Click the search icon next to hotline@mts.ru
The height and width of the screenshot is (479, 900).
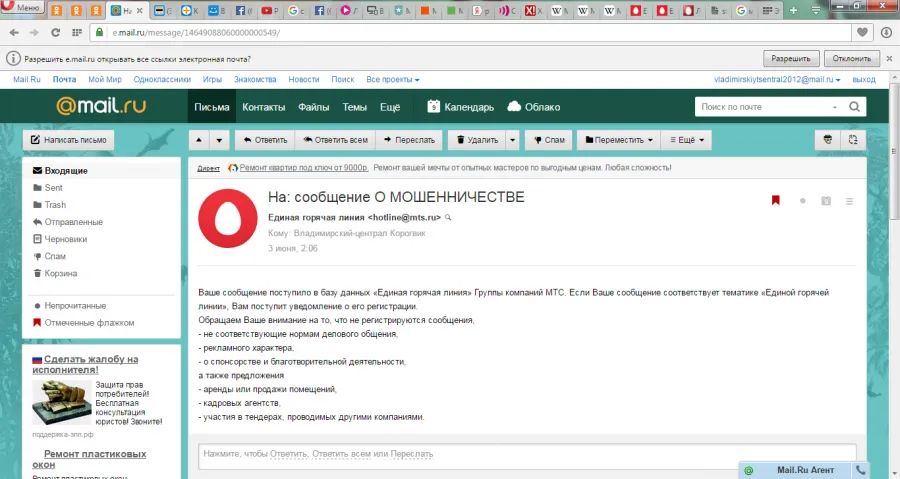(448, 217)
